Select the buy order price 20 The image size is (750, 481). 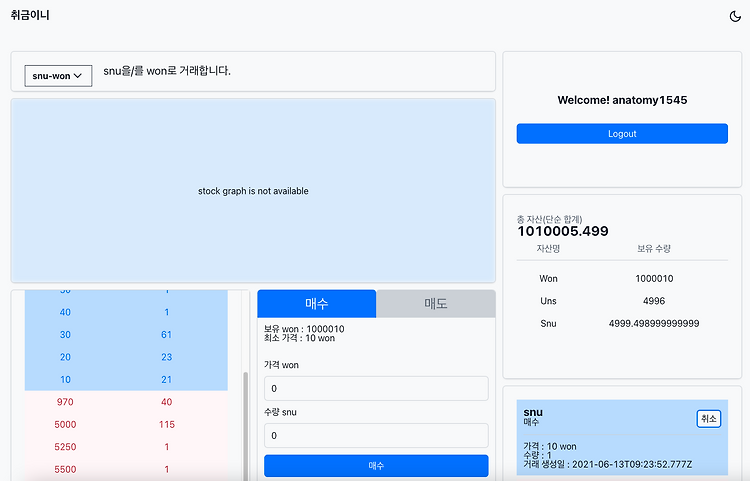[65, 357]
